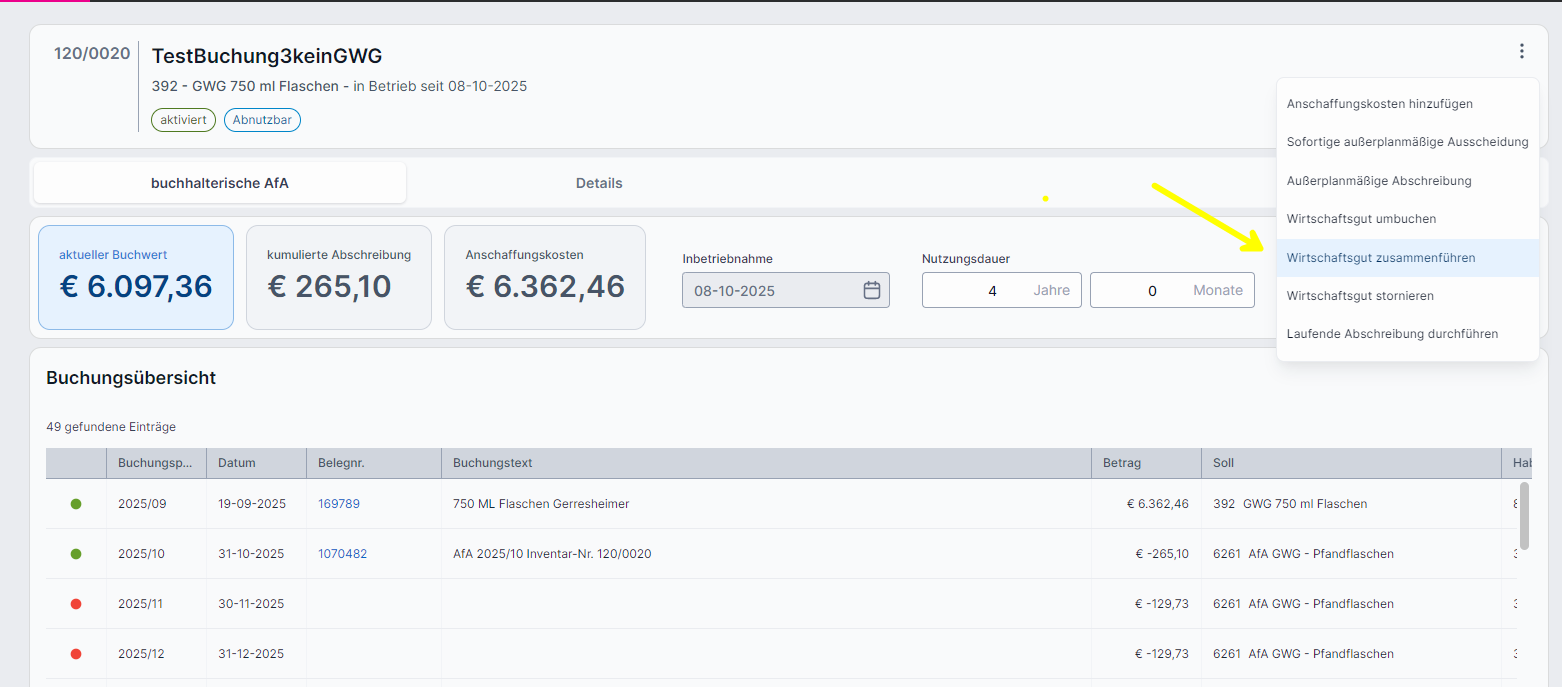Click 'Wirtschaftsgut zusammenführen' menu item
1562x687 pixels.
click(x=1380, y=258)
